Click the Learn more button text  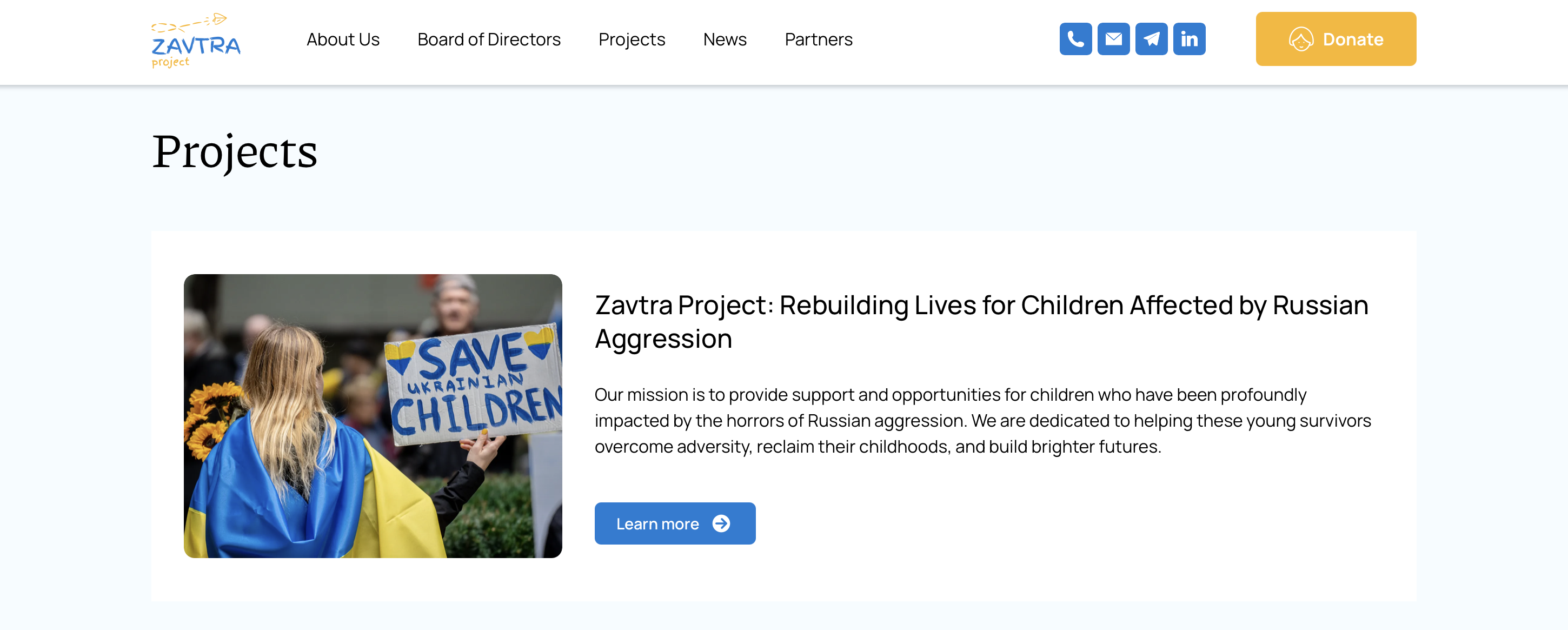tap(657, 524)
